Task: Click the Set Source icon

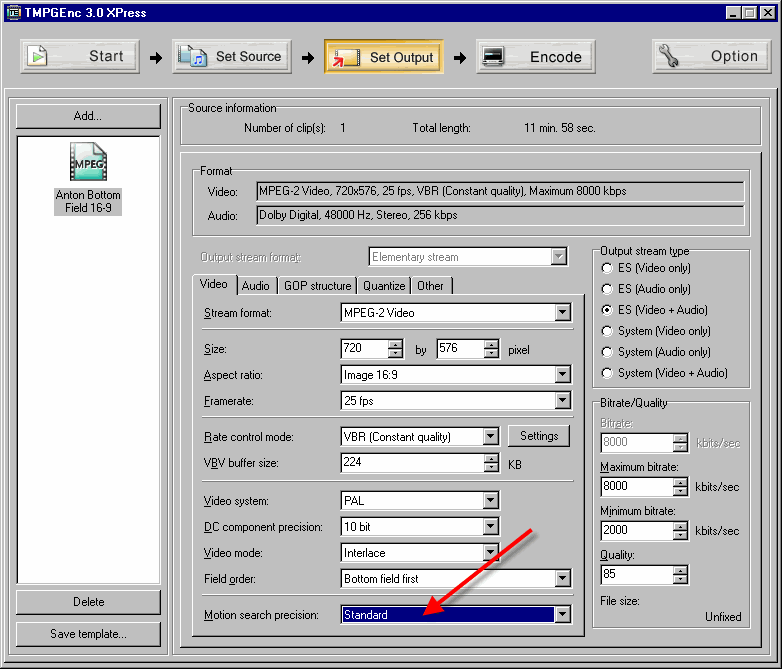Action: (x=193, y=56)
